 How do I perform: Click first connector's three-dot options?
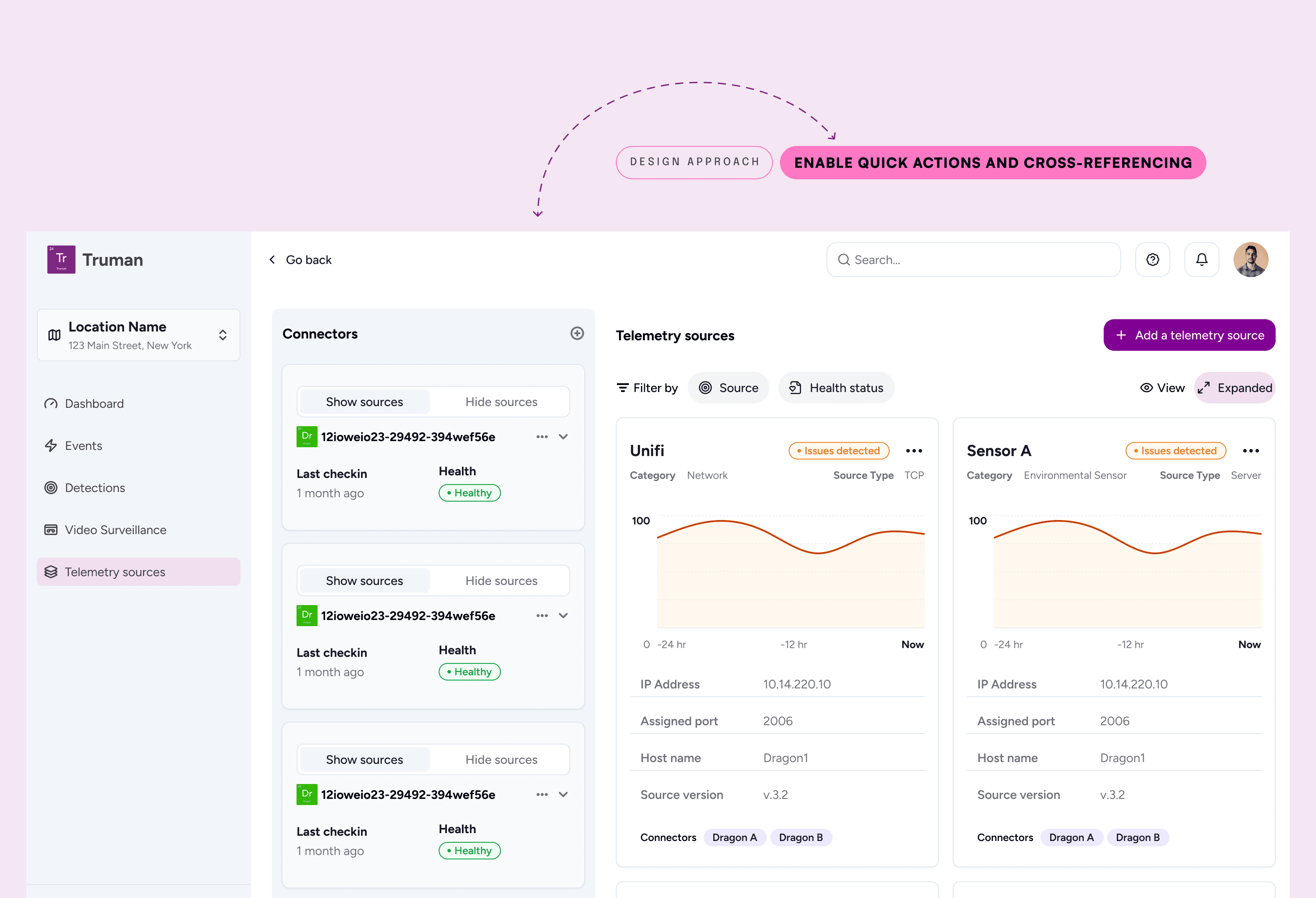pos(541,437)
